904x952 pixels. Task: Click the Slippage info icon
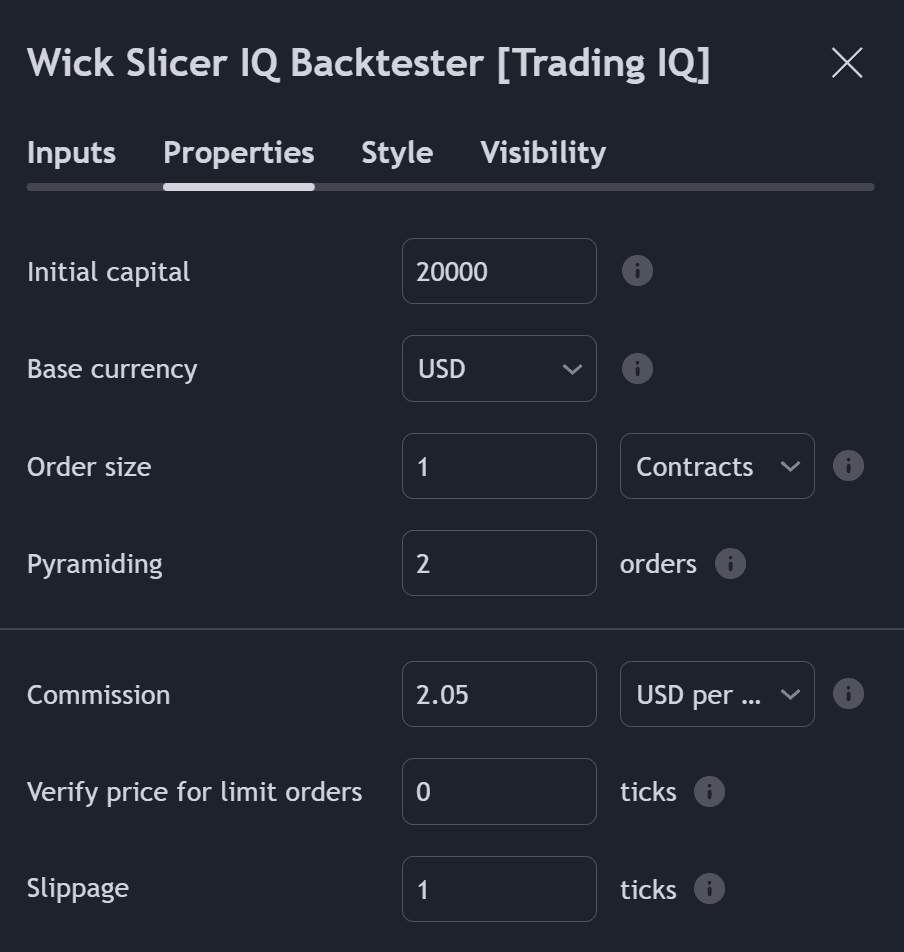click(709, 888)
